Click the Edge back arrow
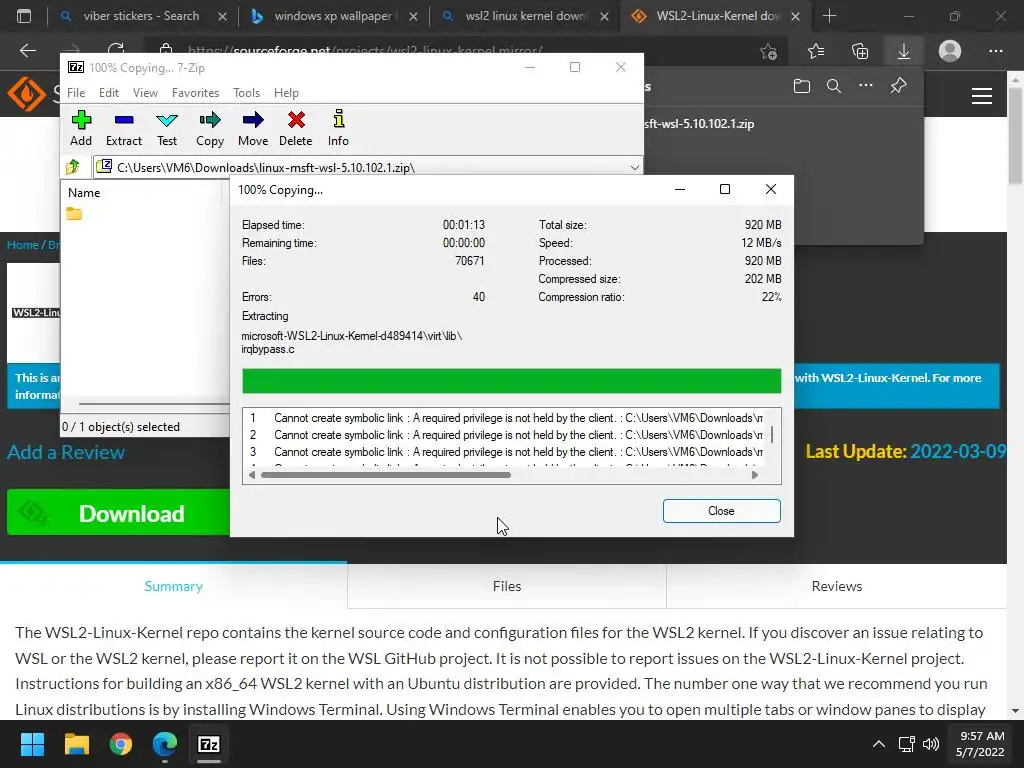1024x768 pixels. point(27,50)
